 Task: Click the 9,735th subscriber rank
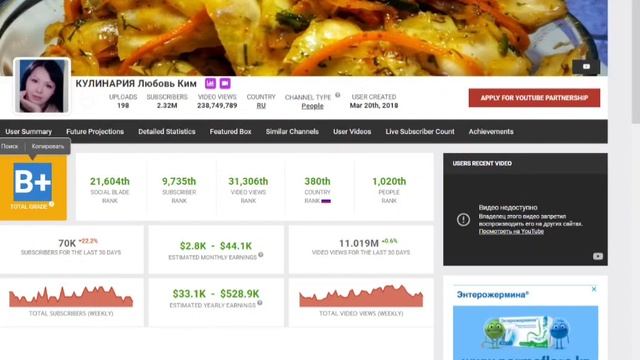[x=179, y=181]
